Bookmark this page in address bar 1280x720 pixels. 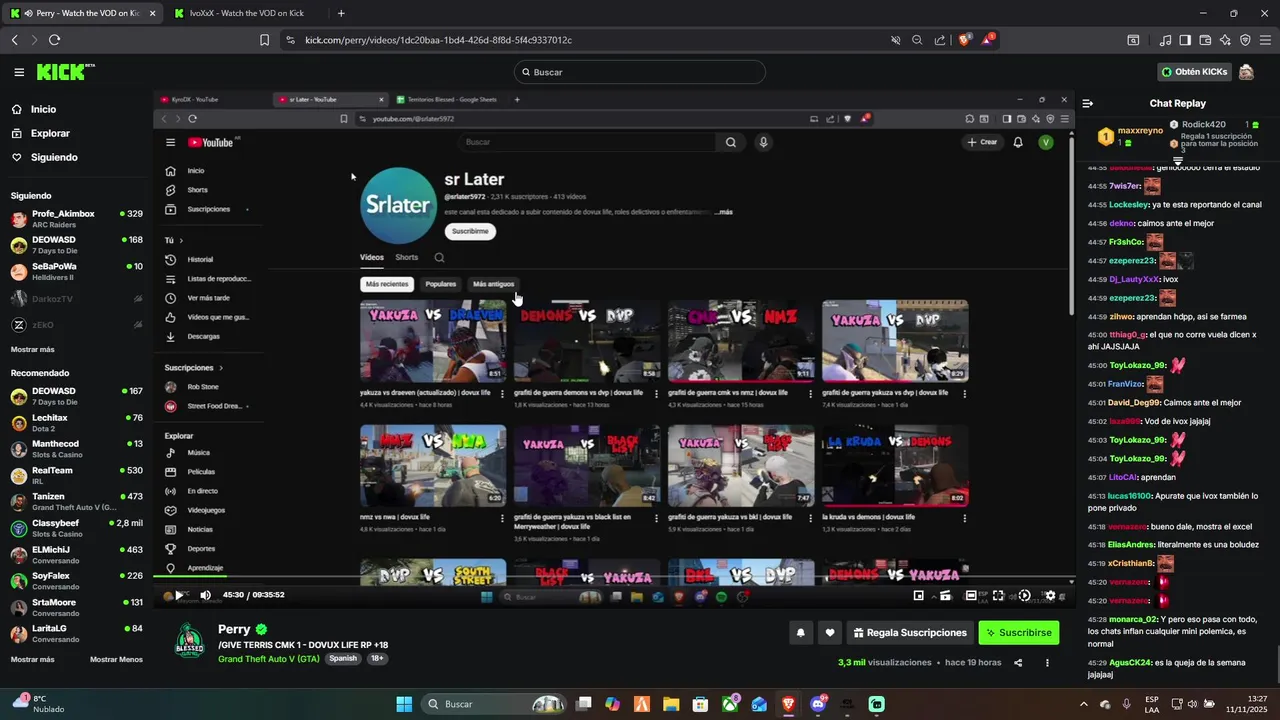point(264,40)
